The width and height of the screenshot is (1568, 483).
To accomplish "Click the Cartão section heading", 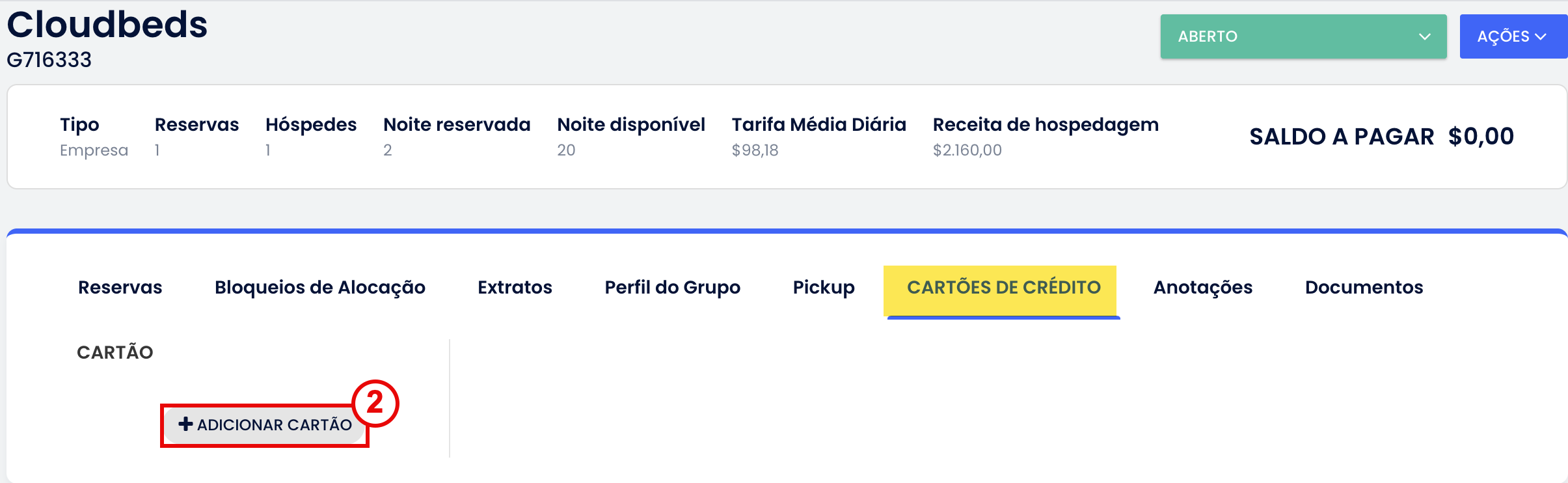I will pos(115,352).
